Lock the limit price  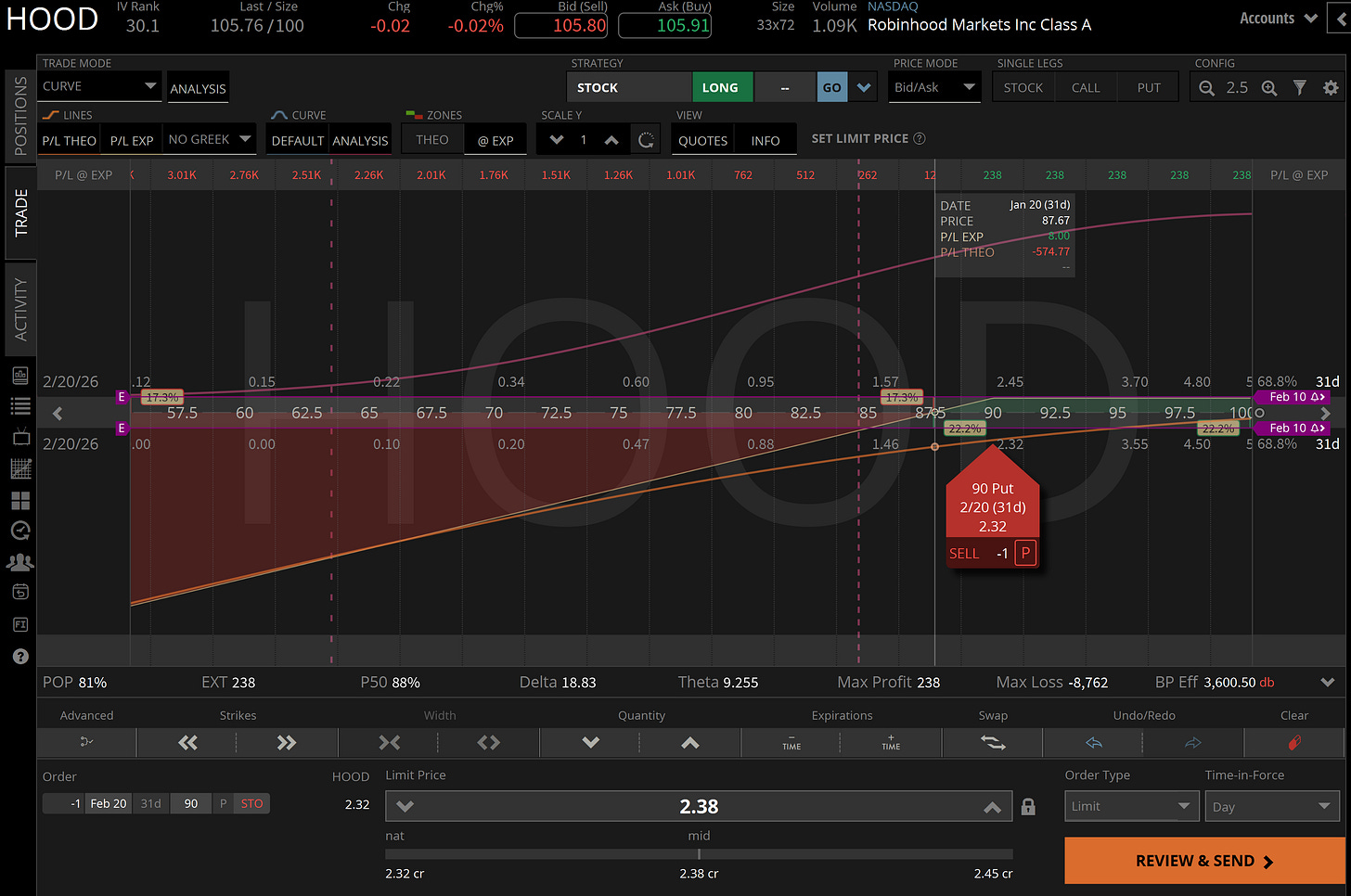click(1028, 807)
